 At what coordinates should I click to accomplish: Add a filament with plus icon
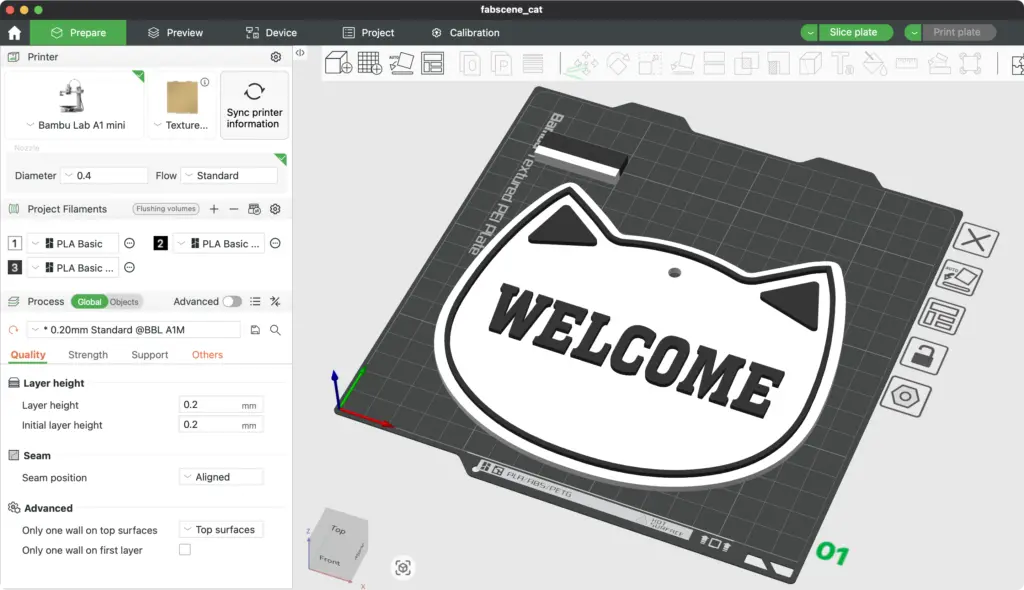(x=214, y=209)
